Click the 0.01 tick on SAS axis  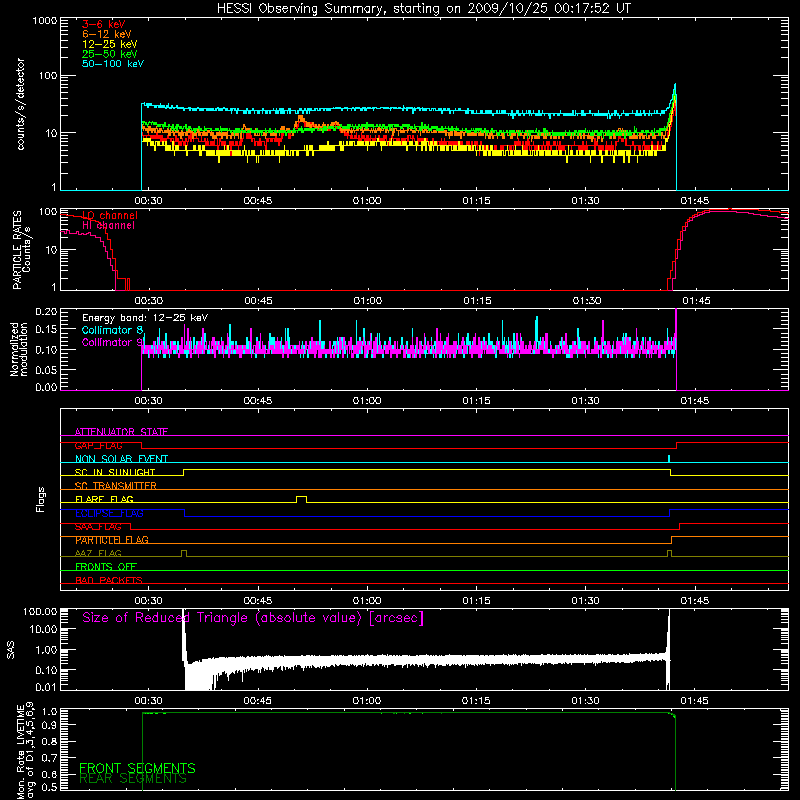click(x=46, y=687)
